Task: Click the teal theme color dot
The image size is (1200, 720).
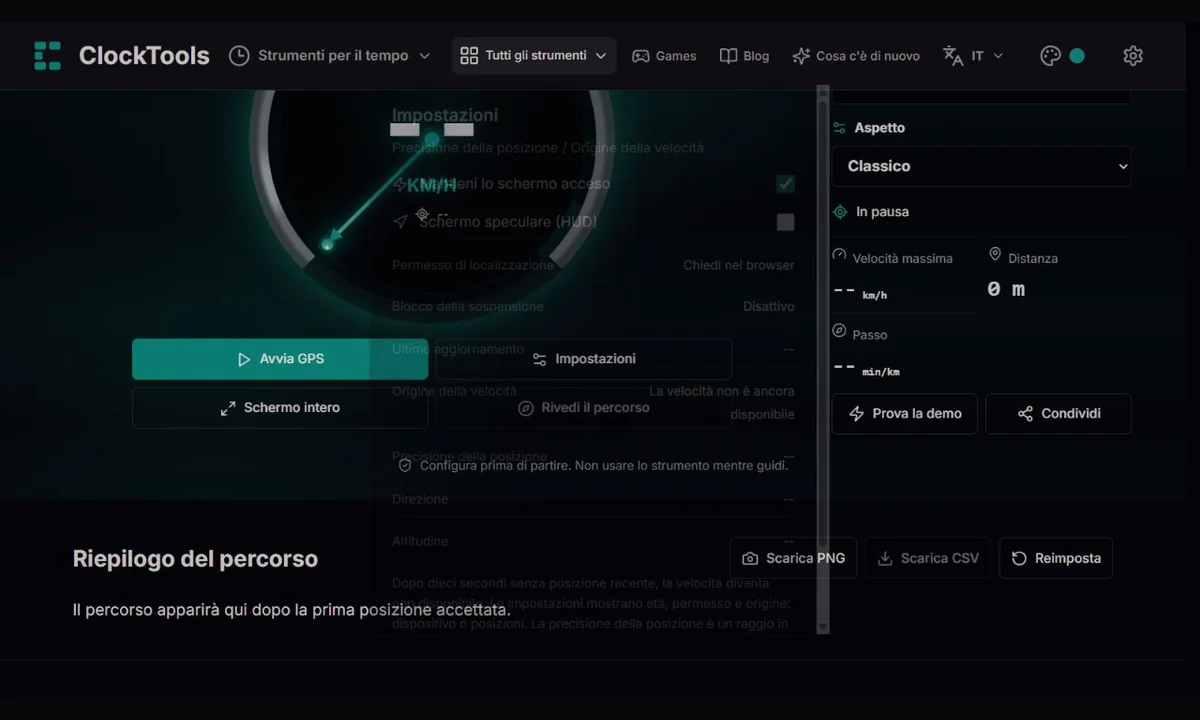Action: coord(1077,56)
